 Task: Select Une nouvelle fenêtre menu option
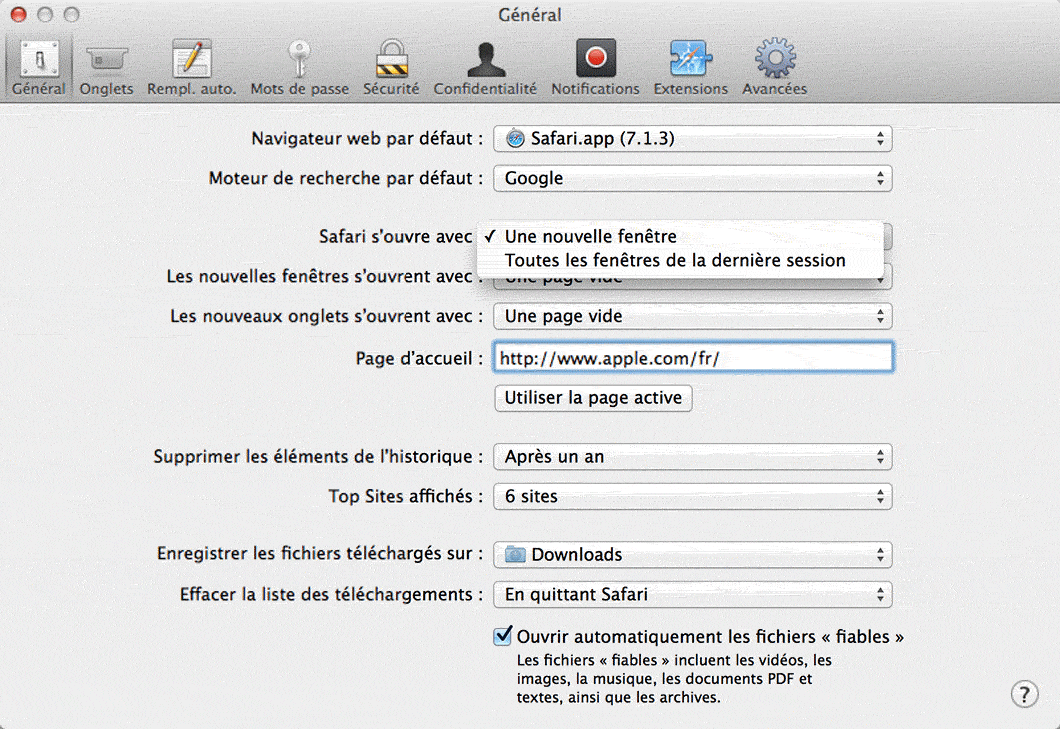click(x=590, y=237)
